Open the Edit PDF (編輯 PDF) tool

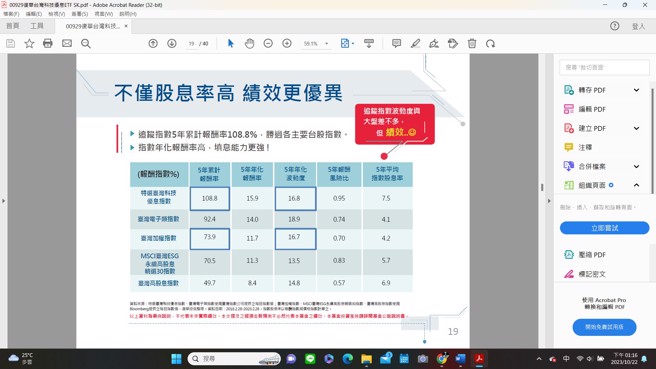[x=592, y=109]
